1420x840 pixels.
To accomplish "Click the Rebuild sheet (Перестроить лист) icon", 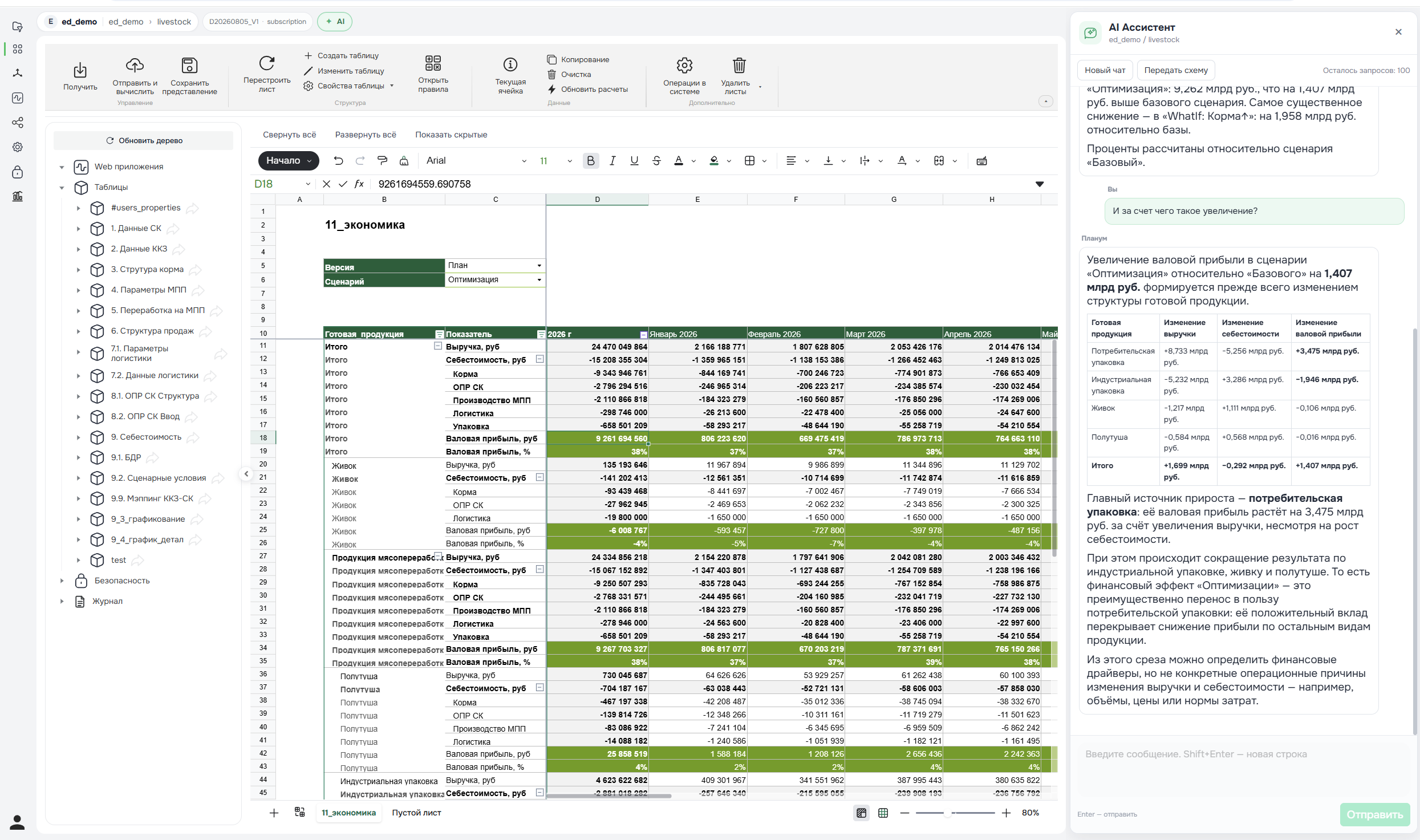I will (266, 63).
